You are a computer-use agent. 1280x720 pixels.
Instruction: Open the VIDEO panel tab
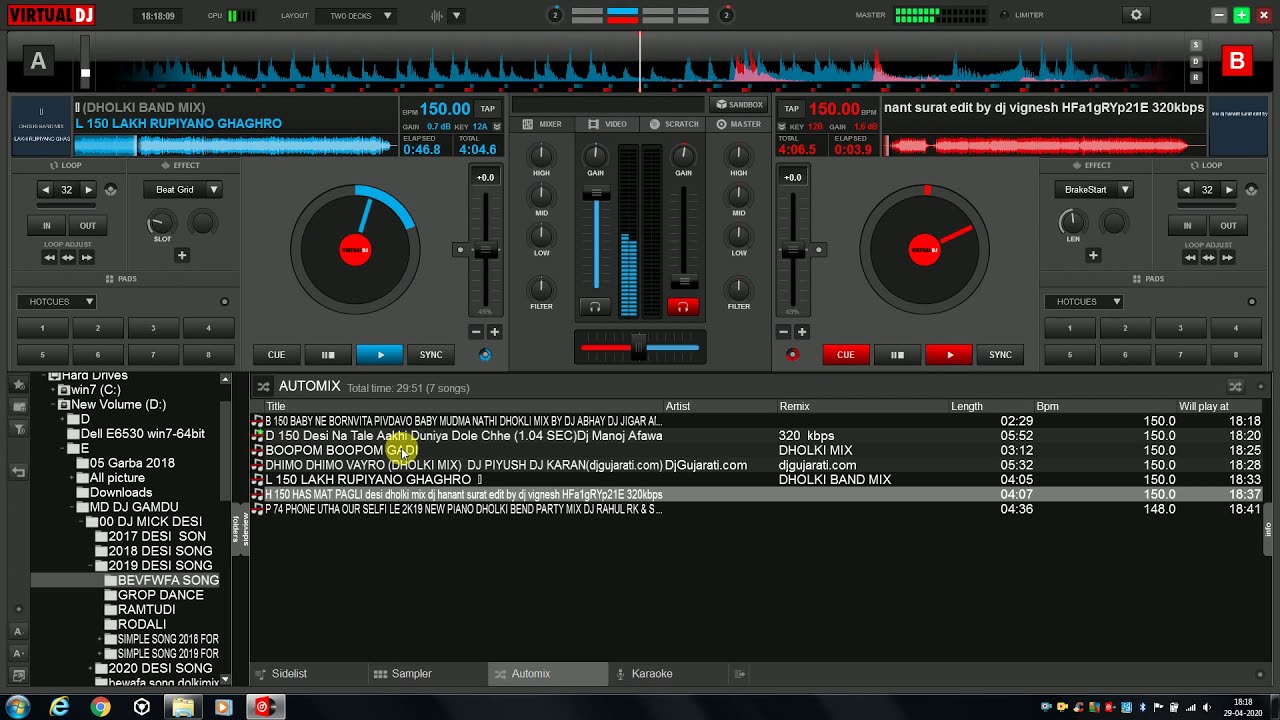(x=607, y=124)
